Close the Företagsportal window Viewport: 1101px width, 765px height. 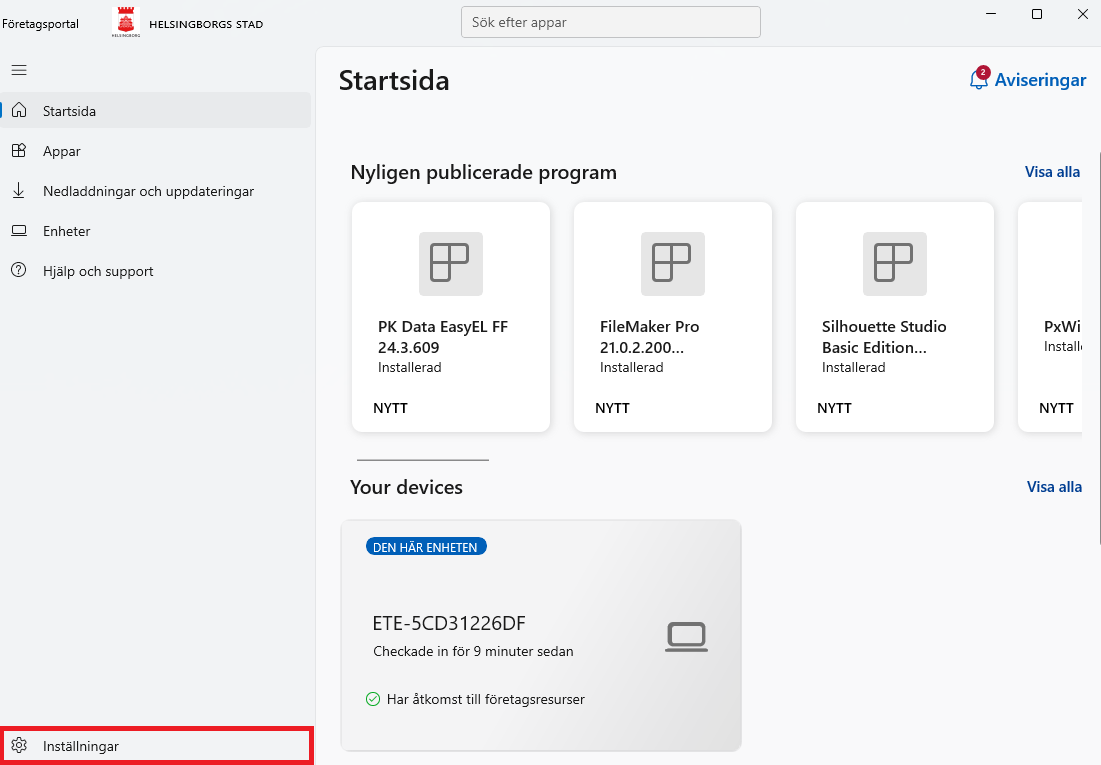[1083, 14]
